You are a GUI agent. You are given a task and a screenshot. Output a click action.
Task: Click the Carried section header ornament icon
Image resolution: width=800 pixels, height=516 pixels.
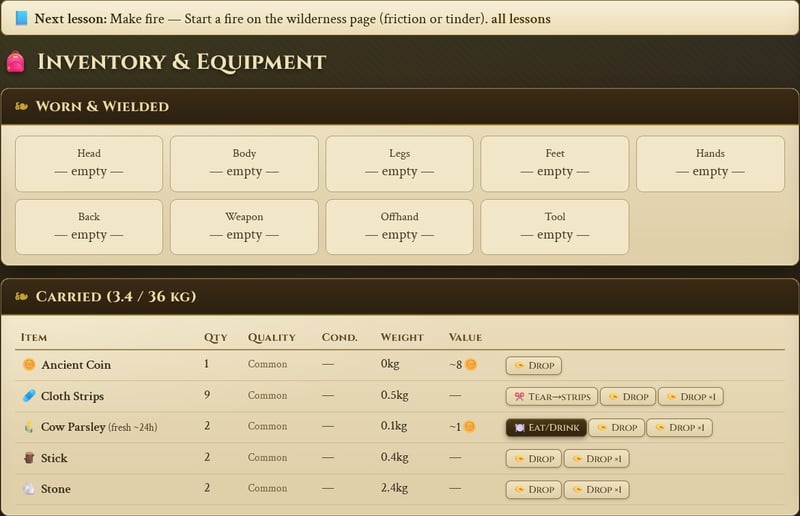tap(21, 297)
